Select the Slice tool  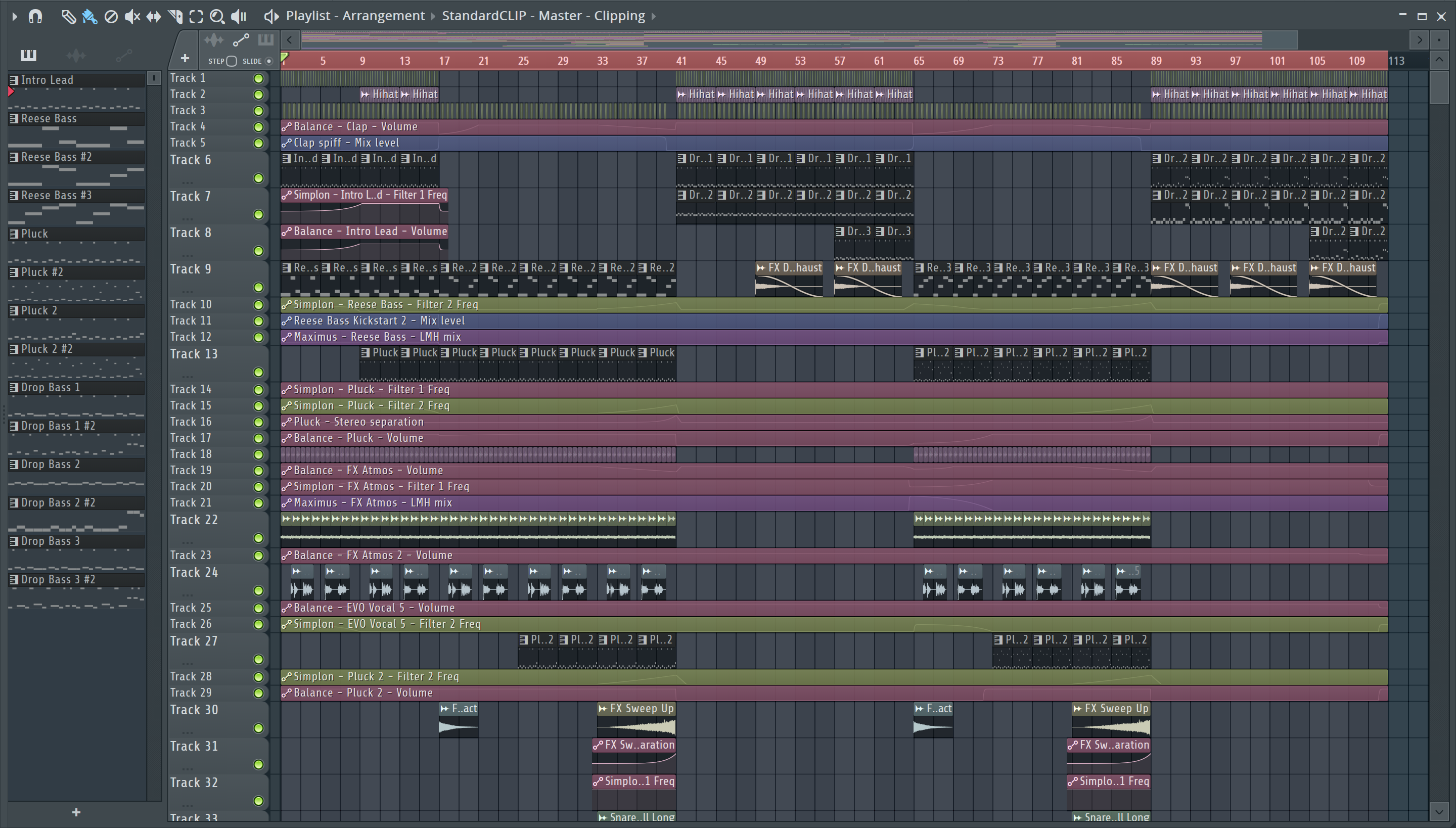click(175, 17)
